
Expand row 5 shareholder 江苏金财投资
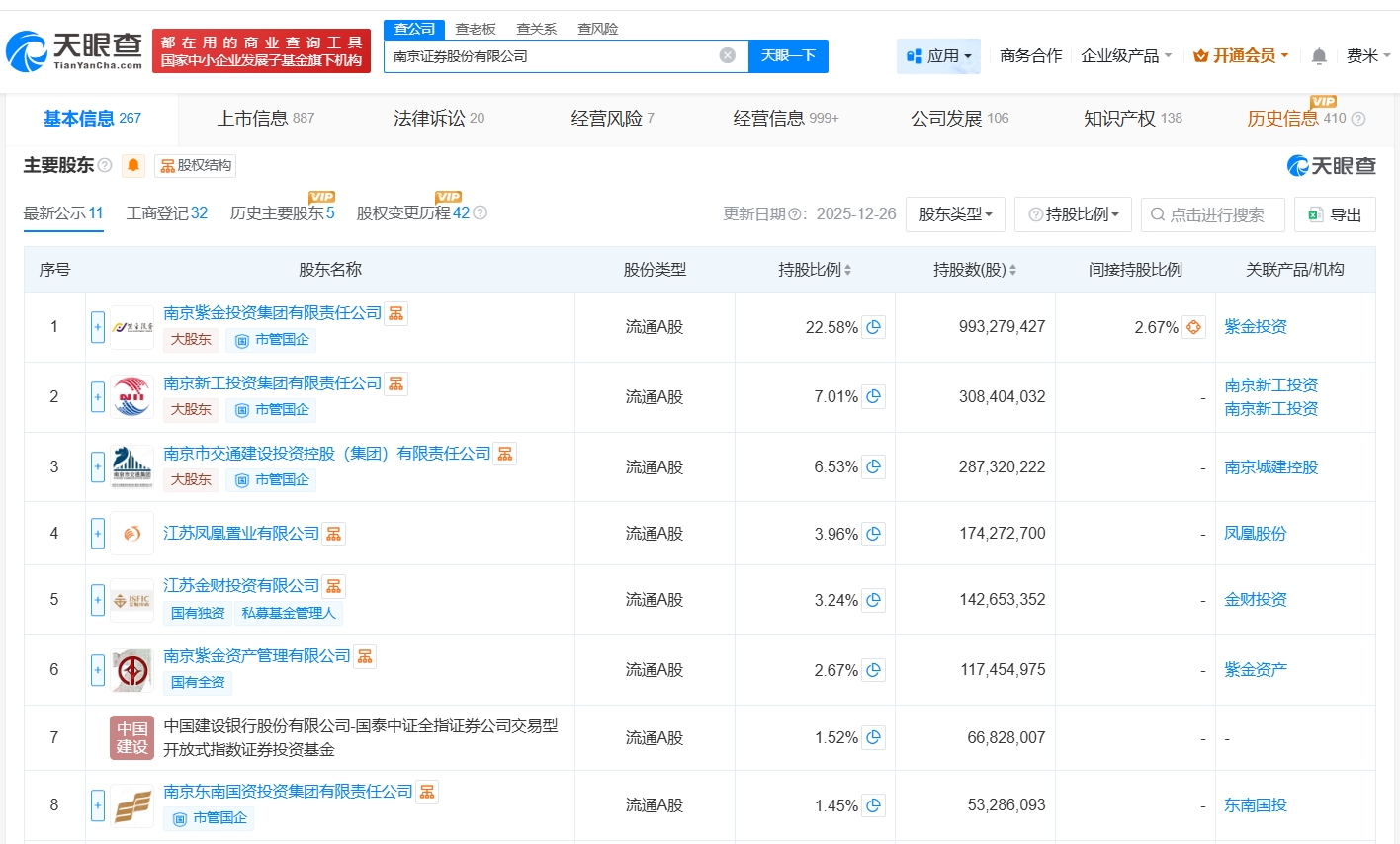click(98, 600)
